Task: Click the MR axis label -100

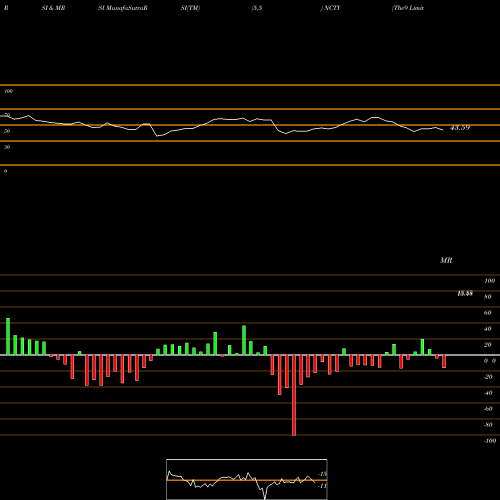Action: click(490, 441)
